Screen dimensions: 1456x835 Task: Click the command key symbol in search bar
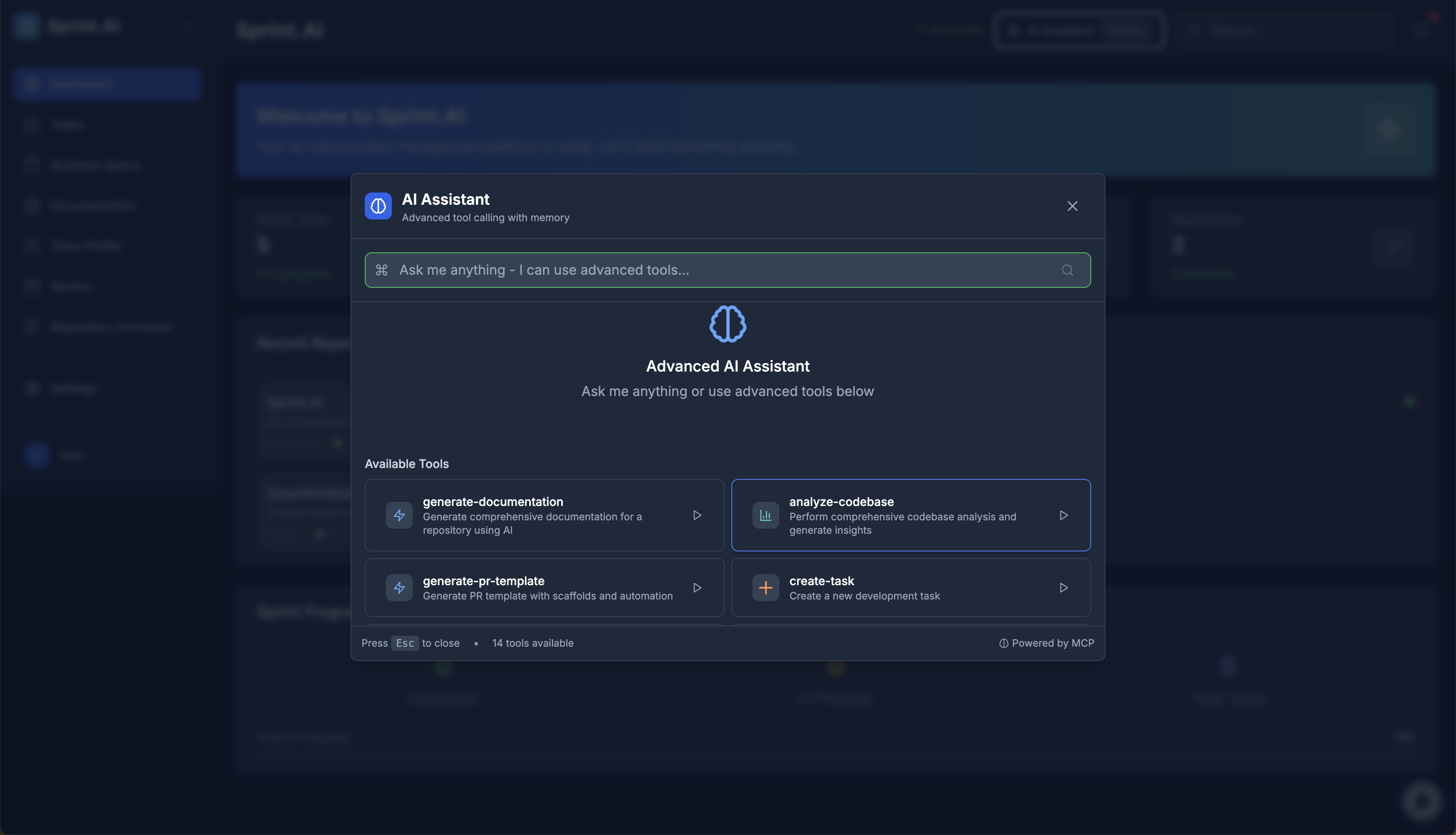coord(382,270)
